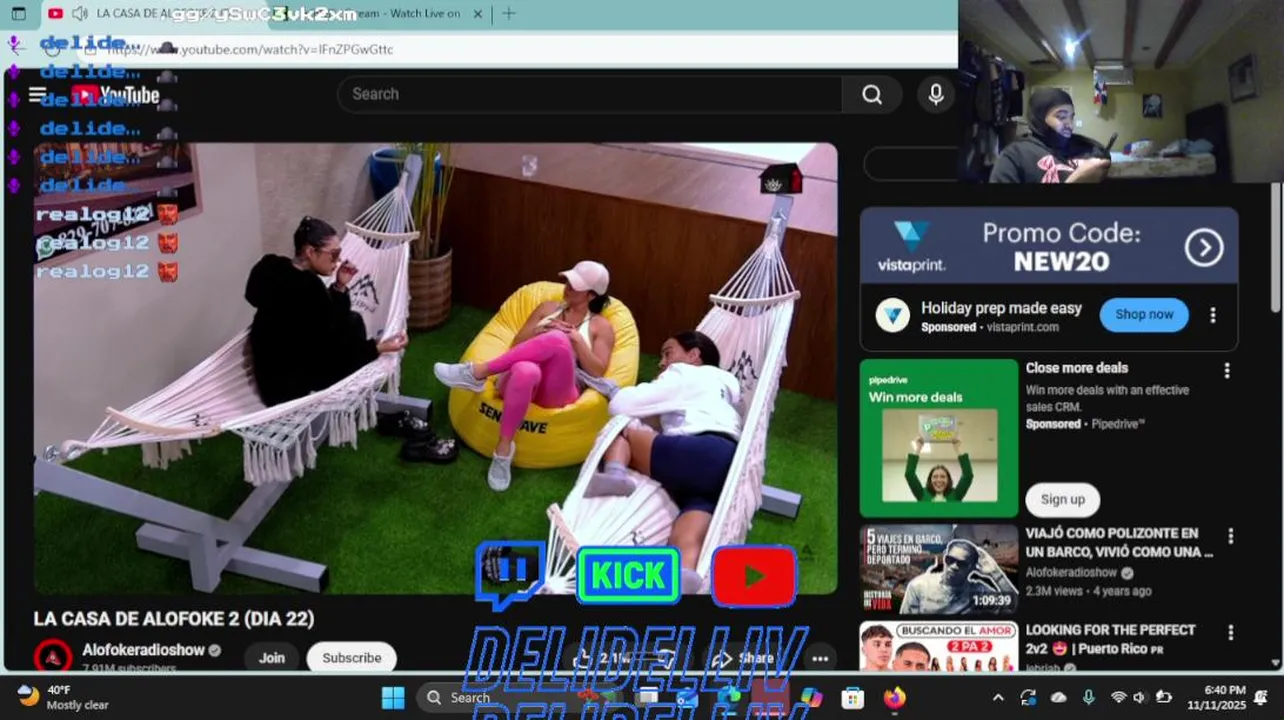The image size is (1284, 720).
Task: Open options for the Pipedrive ad
Action: pyautogui.click(x=1227, y=370)
